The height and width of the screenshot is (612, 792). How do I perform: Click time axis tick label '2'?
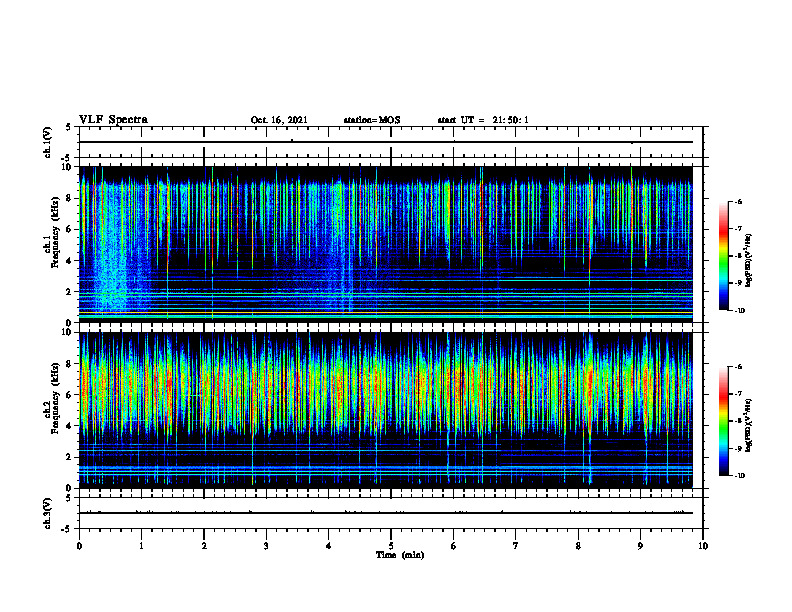click(x=204, y=546)
